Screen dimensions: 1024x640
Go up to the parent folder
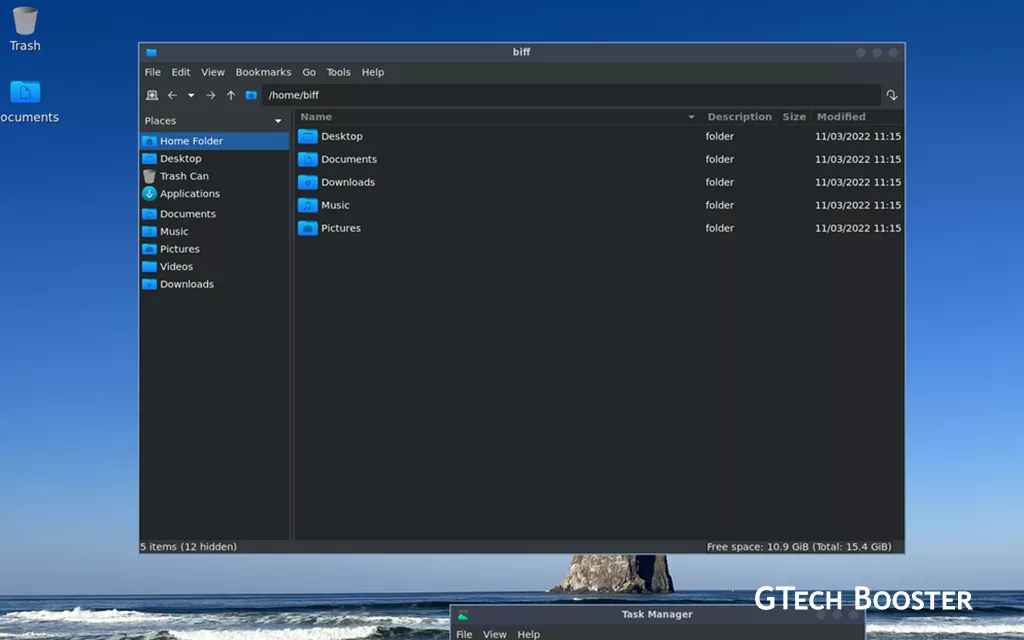point(231,95)
